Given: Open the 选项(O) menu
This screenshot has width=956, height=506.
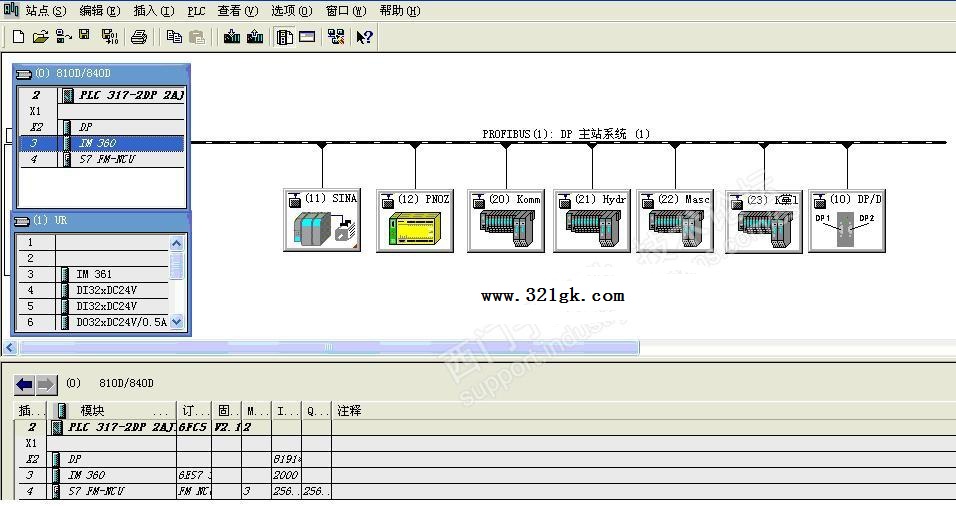Looking at the screenshot, I should [x=291, y=10].
